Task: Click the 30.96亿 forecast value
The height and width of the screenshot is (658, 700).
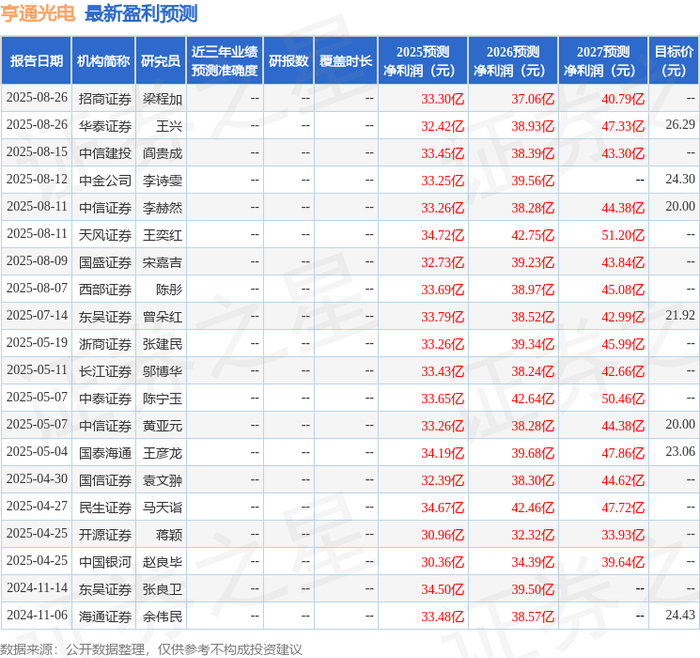Action: tap(442, 535)
